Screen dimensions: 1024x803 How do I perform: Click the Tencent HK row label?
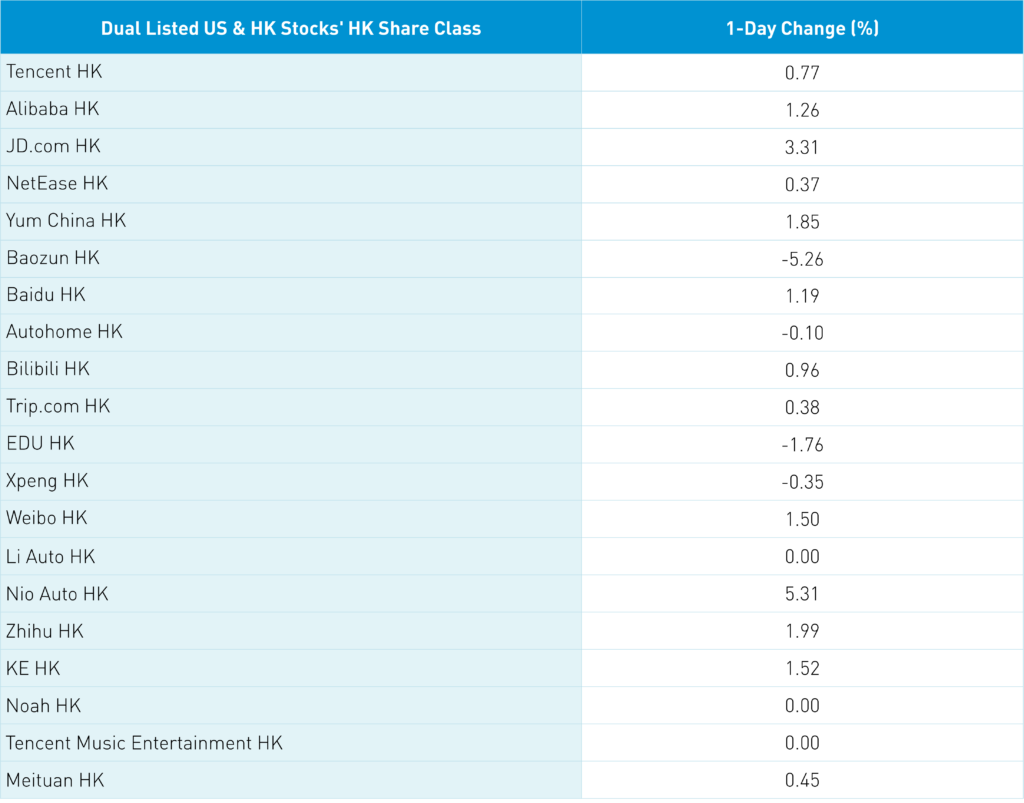[x=54, y=72]
